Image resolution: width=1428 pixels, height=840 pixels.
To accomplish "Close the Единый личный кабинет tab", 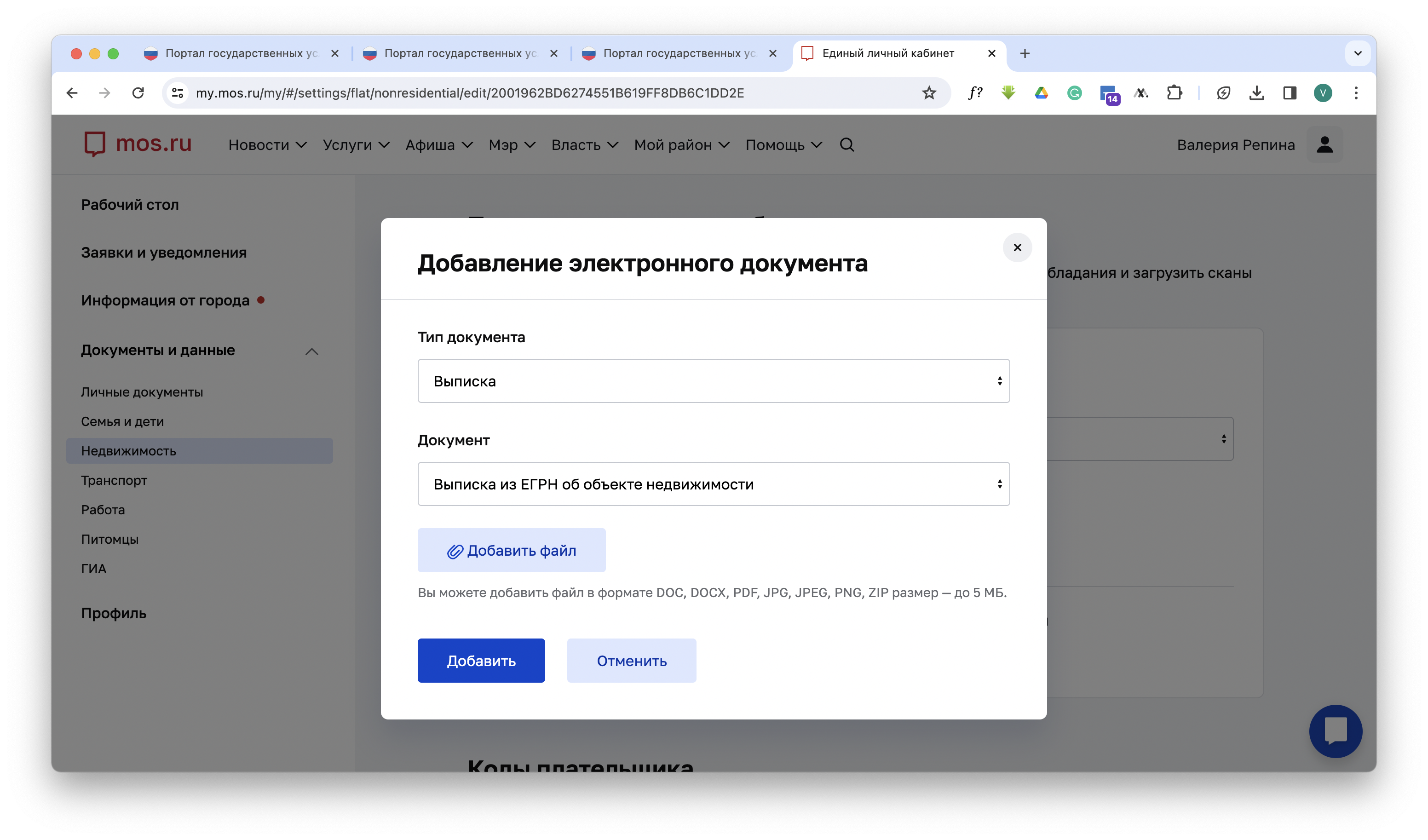I will tap(992, 53).
